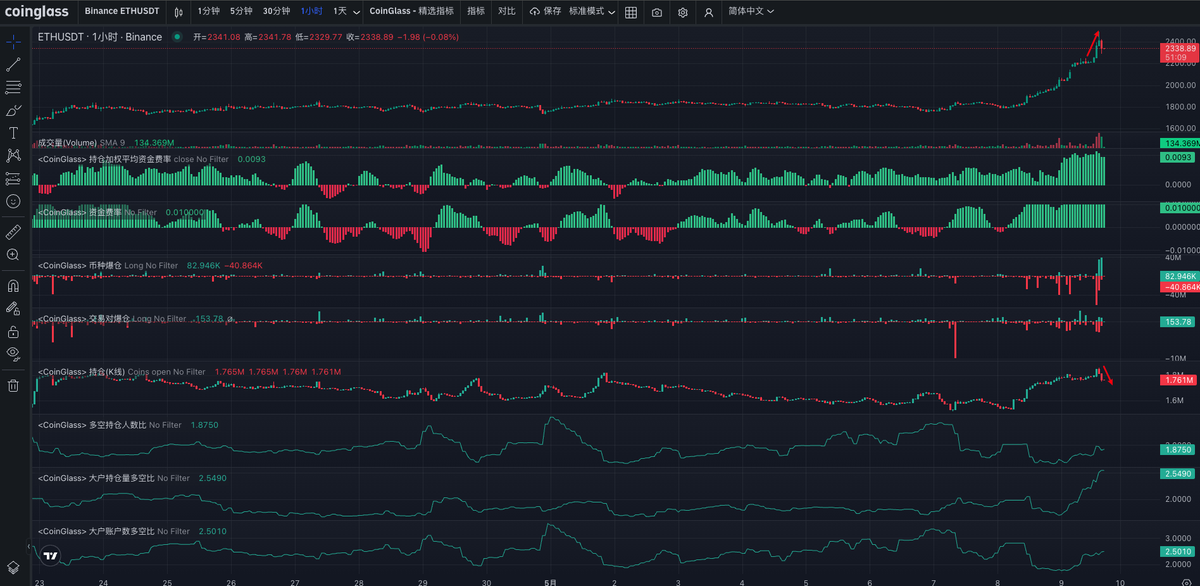The width and height of the screenshot is (1200, 586).
Task: Click the 保存 save button
Action: click(546, 11)
